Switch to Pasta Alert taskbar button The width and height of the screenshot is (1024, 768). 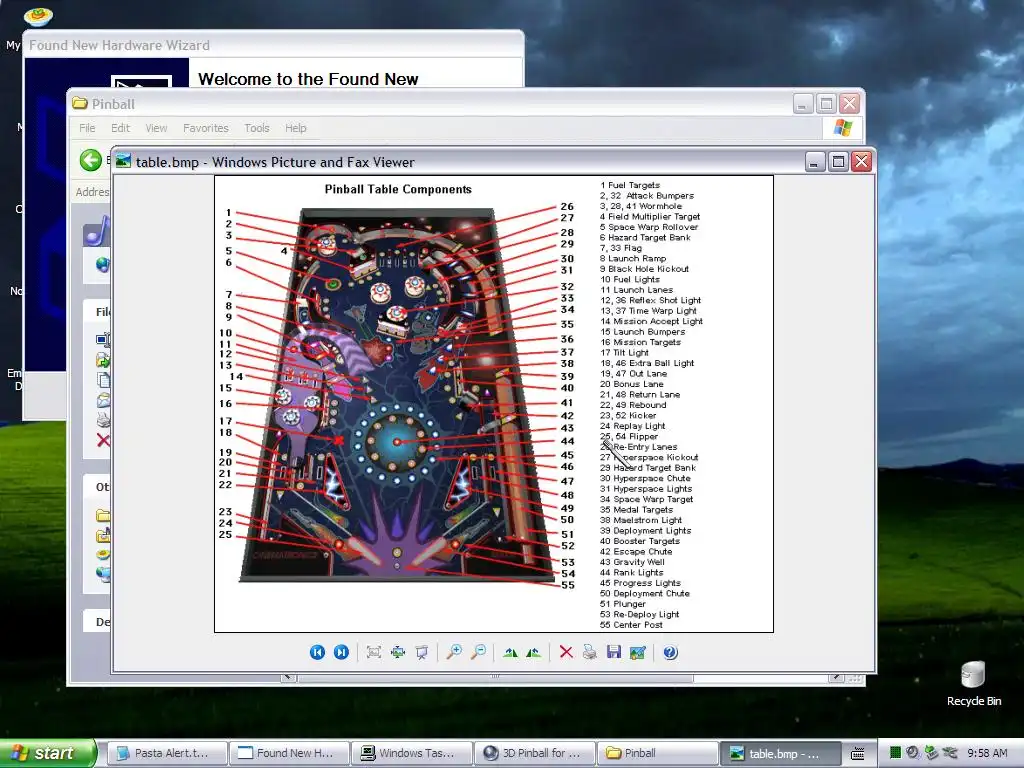167,753
